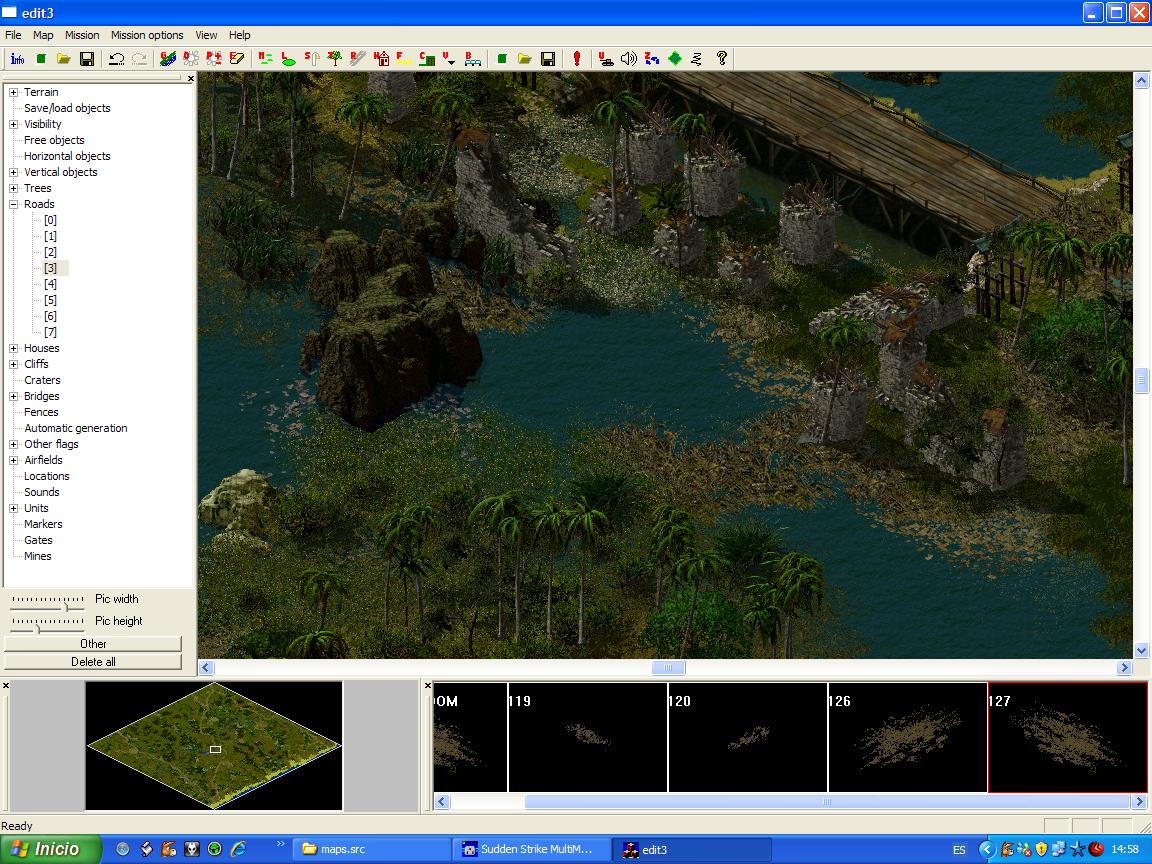This screenshot has width=1152, height=864.
Task: Select the C toolbar icon
Action: tap(427, 59)
